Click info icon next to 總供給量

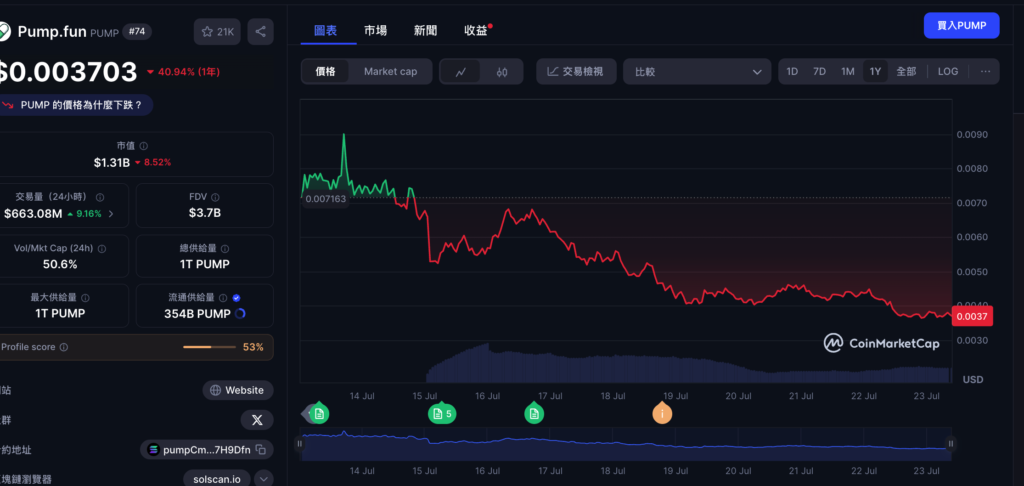coord(225,249)
